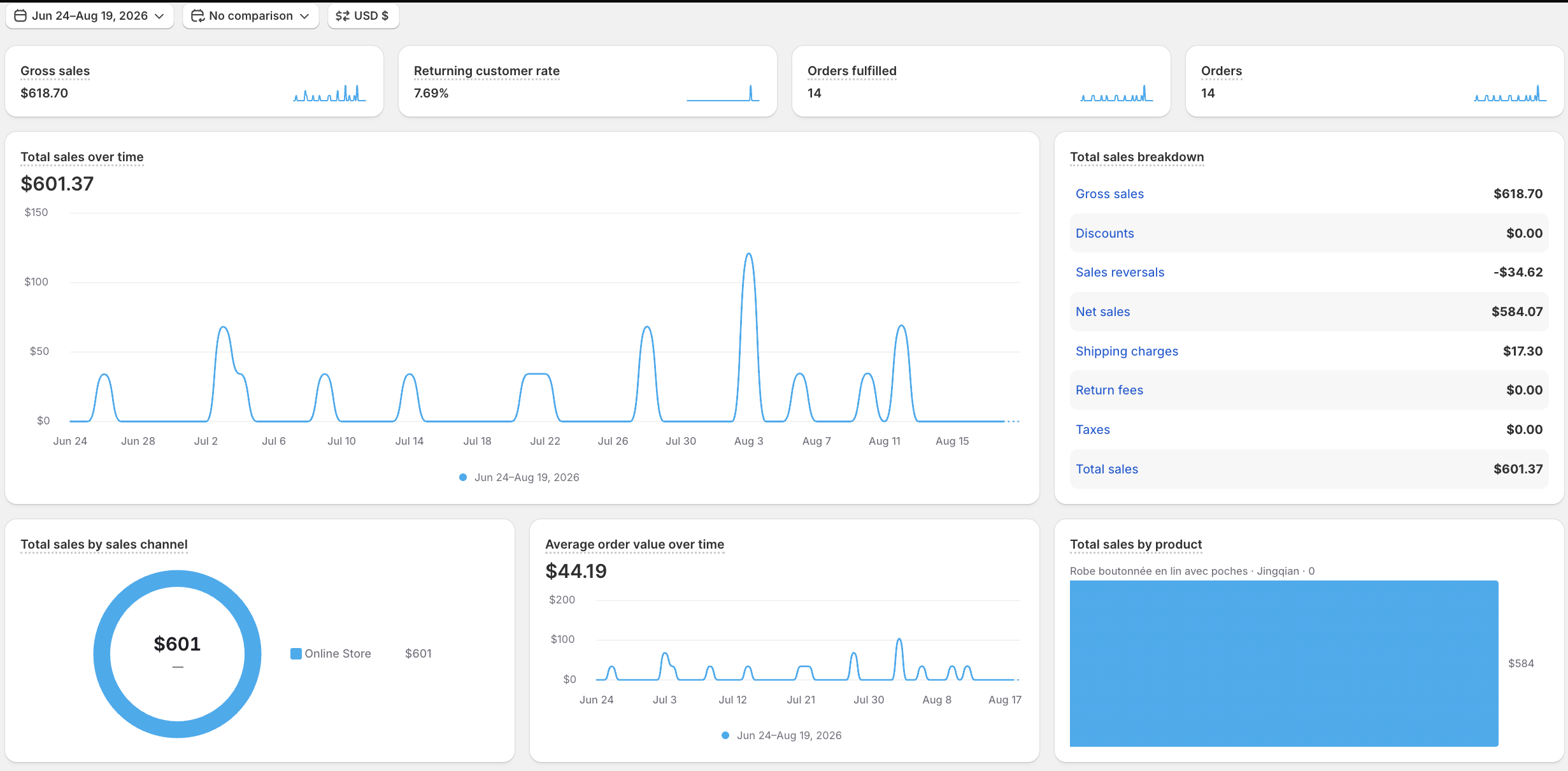
Task: Click the Orders fulfilled sparkline
Action: coord(1116,93)
